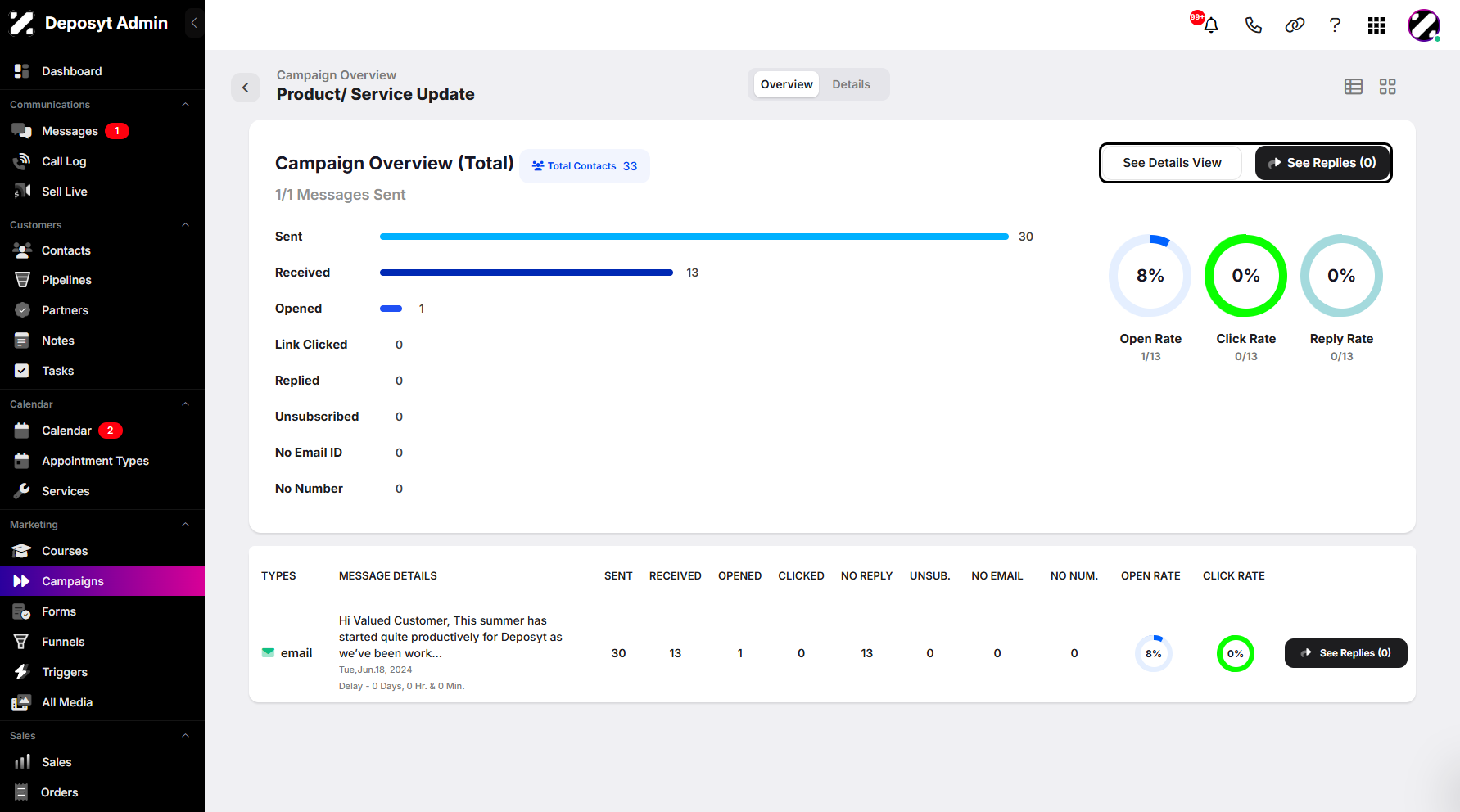
Task: Click Total Contacts 33 badge
Action: click(585, 166)
